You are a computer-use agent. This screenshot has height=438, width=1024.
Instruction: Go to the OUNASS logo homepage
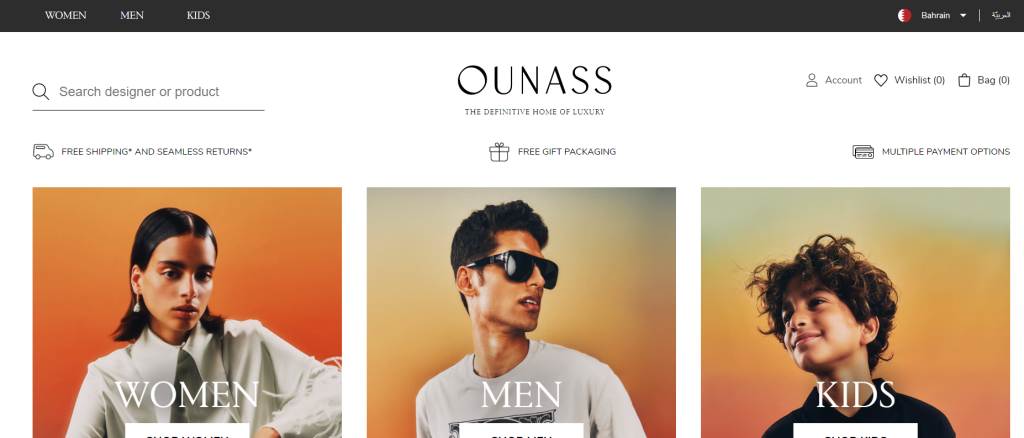point(534,90)
